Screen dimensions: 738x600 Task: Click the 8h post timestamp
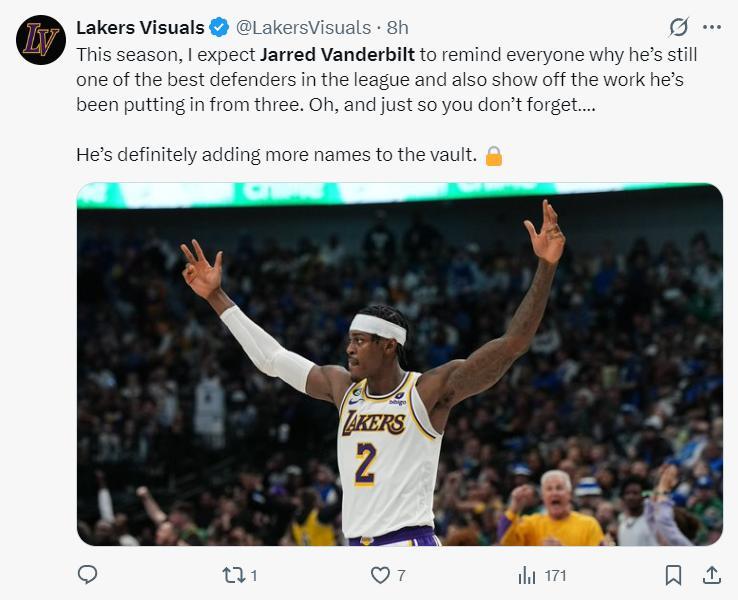(398, 27)
